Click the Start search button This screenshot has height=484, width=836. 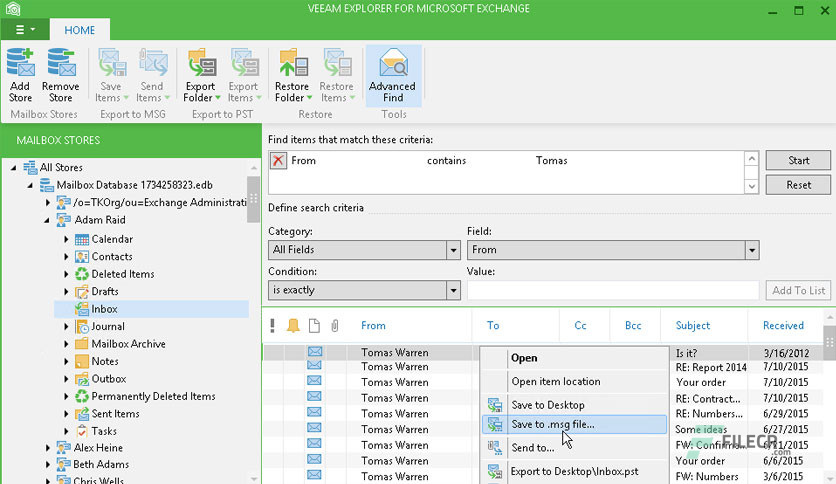pos(798,160)
